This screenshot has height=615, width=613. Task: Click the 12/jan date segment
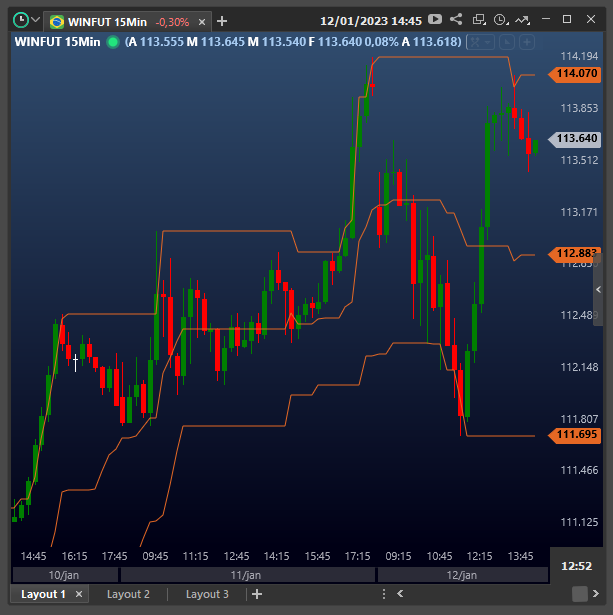[463, 575]
